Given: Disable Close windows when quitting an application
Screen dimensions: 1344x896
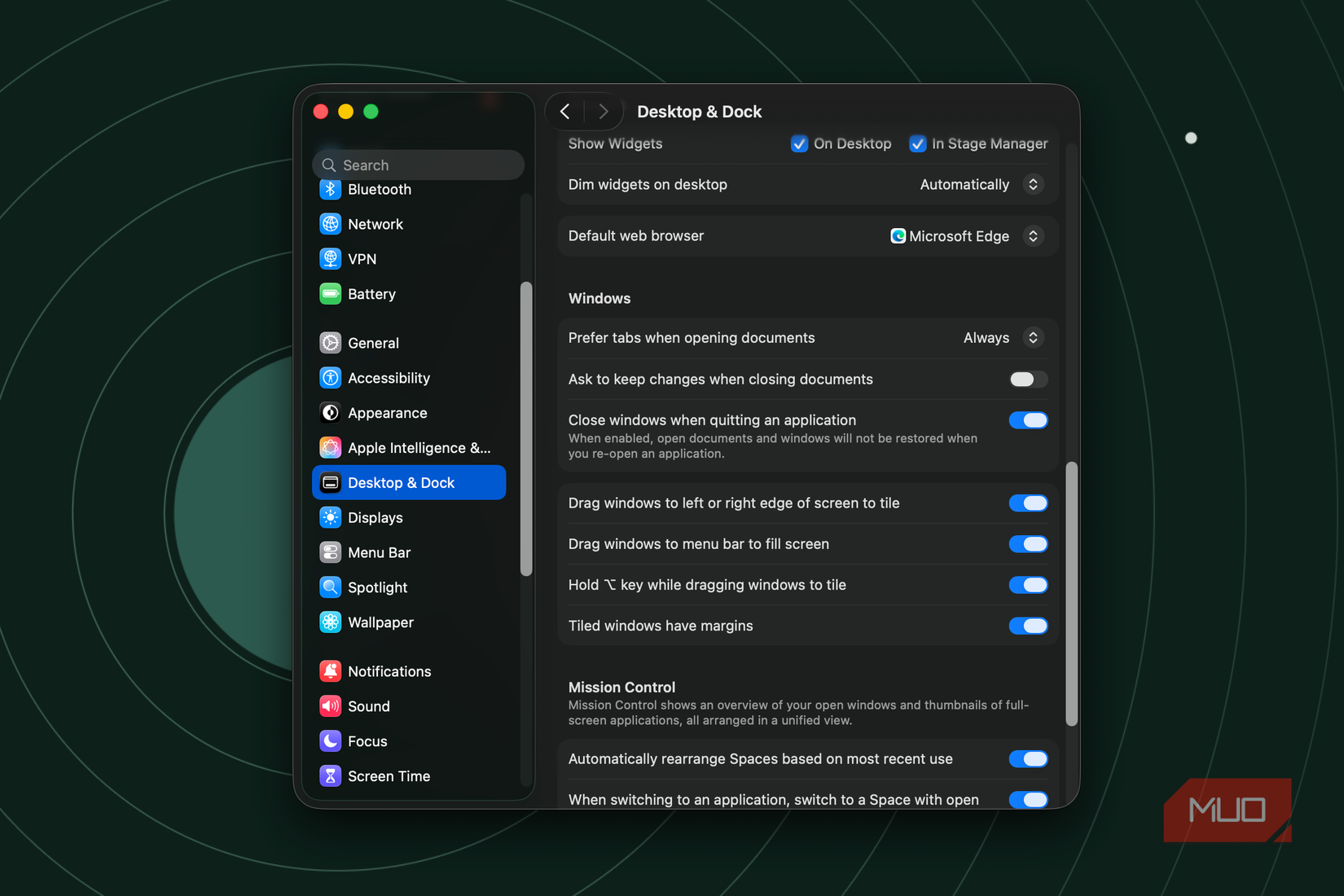Looking at the screenshot, I should coord(1028,420).
